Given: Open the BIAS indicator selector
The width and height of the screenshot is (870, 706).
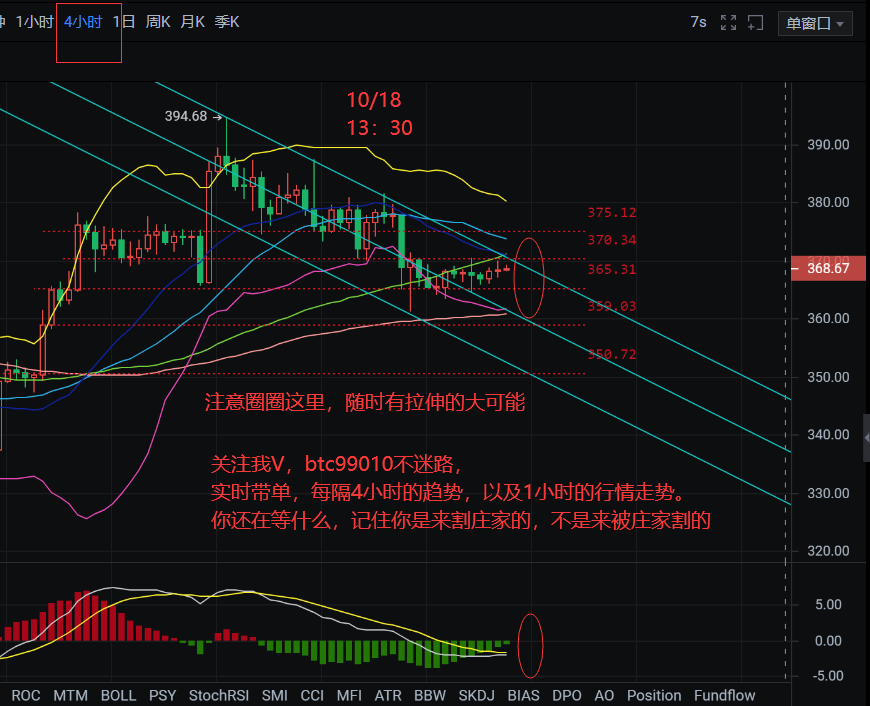Looking at the screenshot, I should click(x=523, y=695).
